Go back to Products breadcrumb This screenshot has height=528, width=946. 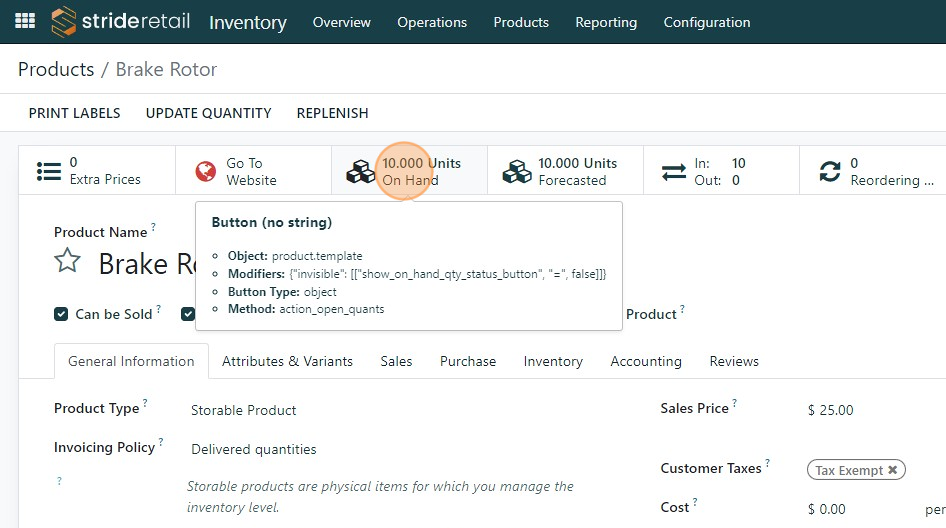click(56, 69)
